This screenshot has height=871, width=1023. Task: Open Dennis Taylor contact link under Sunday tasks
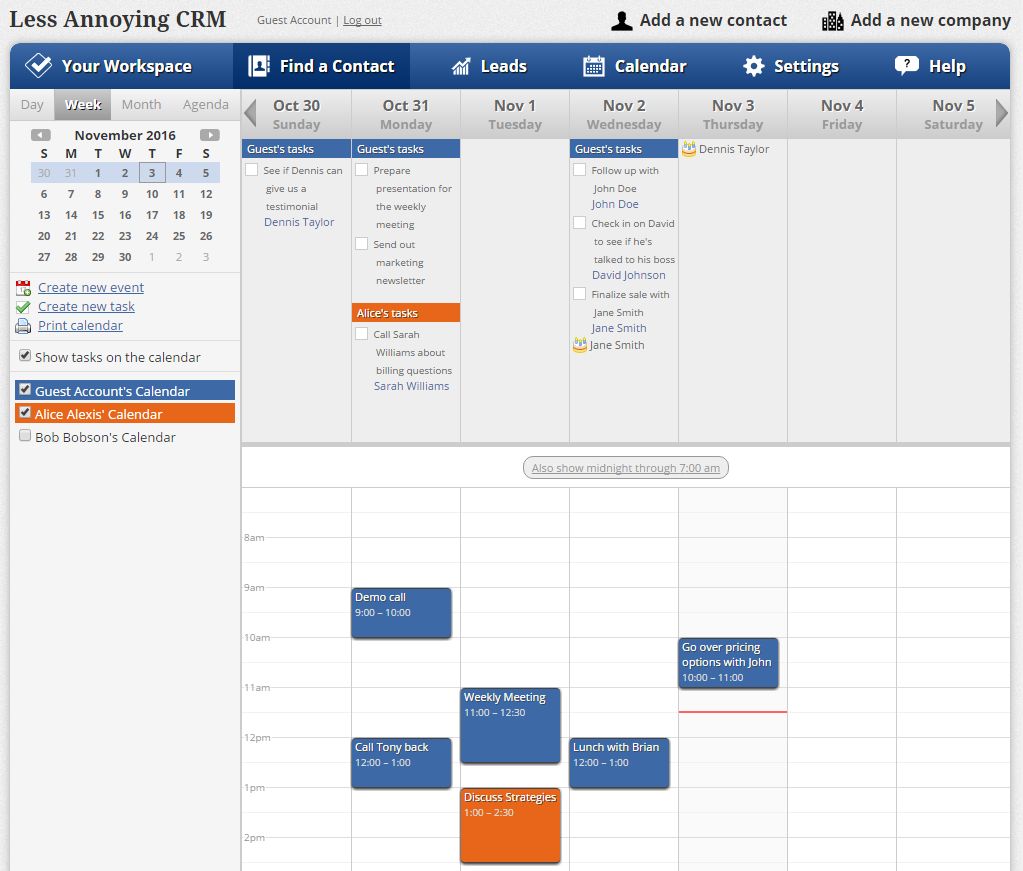pyautogui.click(x=299, y=222)
